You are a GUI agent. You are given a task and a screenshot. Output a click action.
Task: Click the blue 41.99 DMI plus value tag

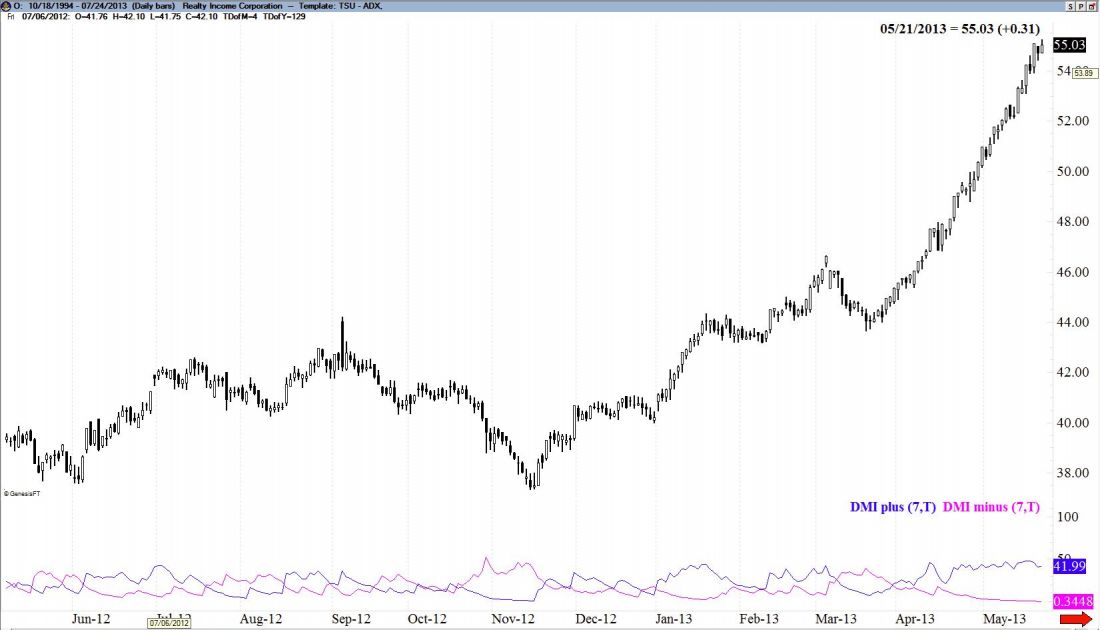(1068, 566)
